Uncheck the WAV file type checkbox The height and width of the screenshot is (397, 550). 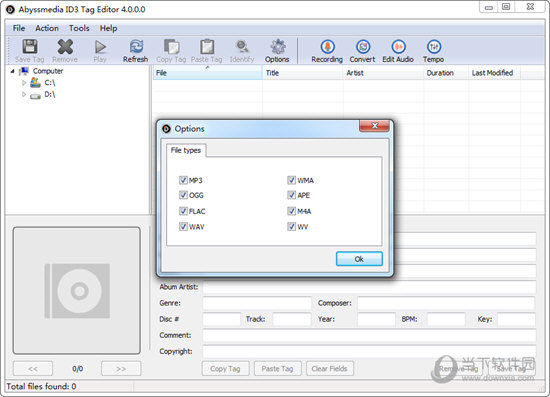coord(183,227)
